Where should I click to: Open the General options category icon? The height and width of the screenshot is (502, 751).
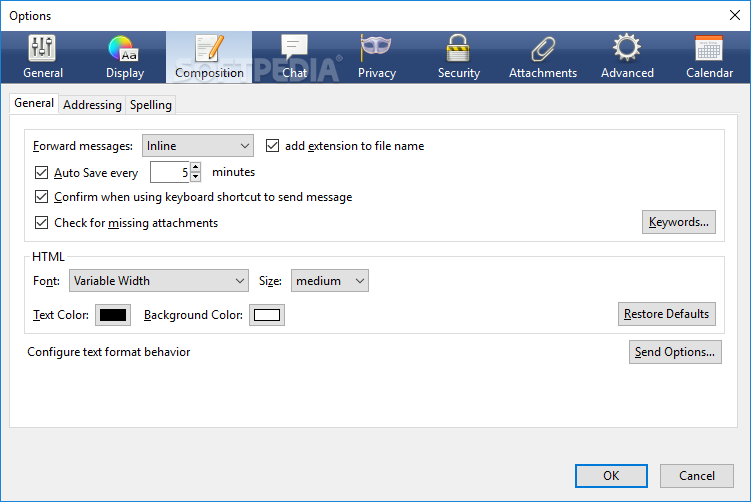click(43, 57)
